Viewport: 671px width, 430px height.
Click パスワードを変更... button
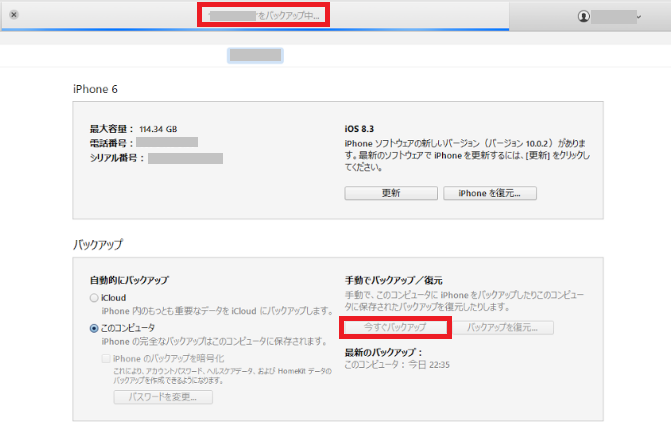[x=163, y=397]
